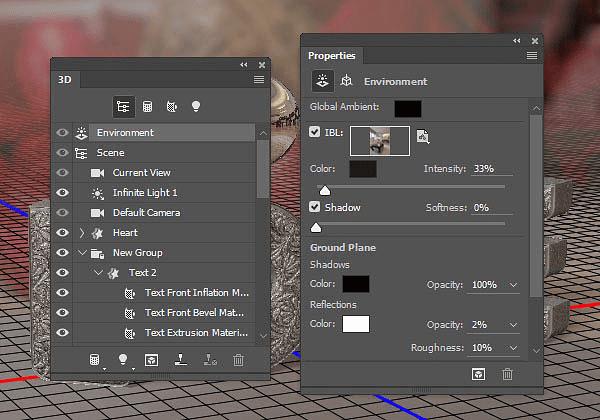The width and height of the screenshot is (600, 420).
Task: Adjust the IBL Intensity slider handle
Action: click(324, 190)
